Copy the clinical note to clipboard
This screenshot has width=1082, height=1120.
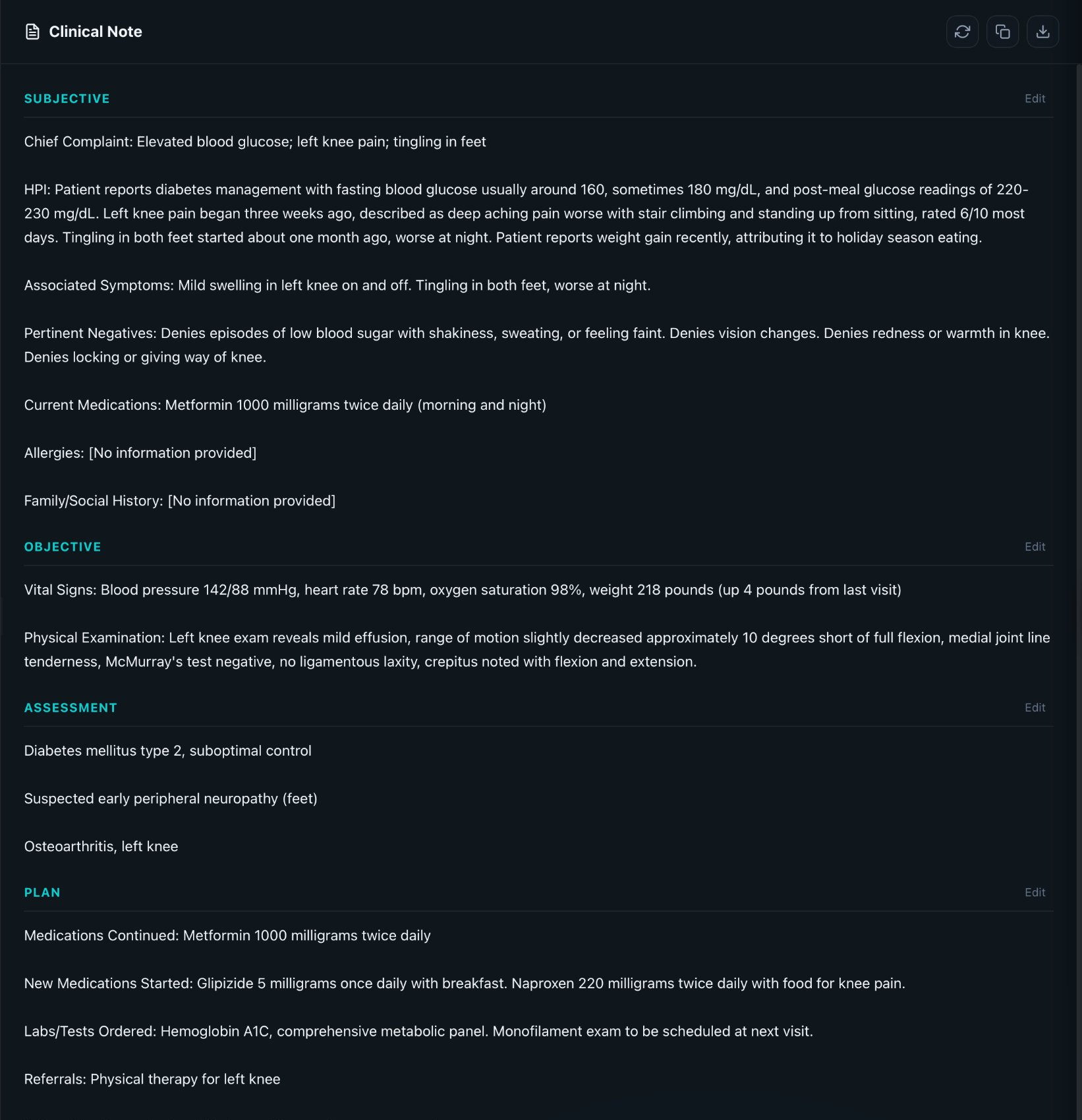click(x=1002, y=31)
